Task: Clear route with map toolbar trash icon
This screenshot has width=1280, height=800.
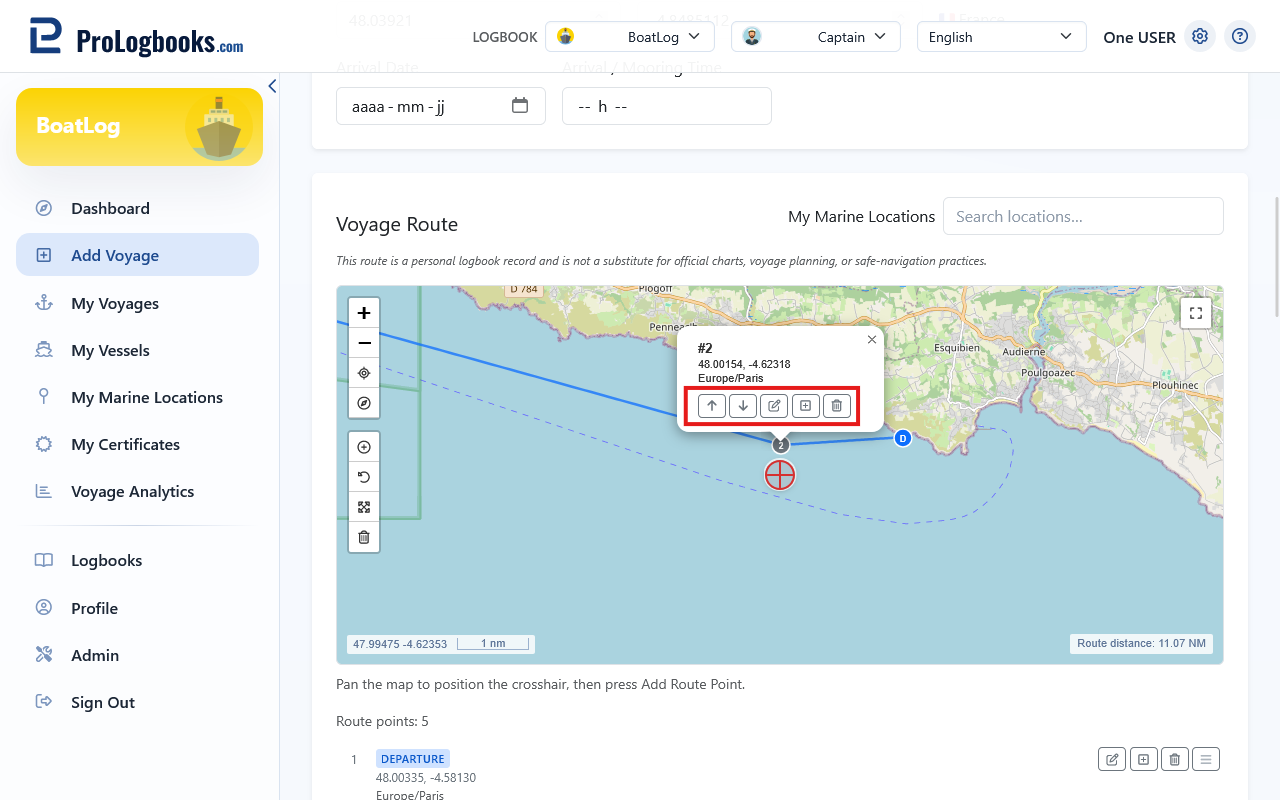Action: [x=364, y=537]
